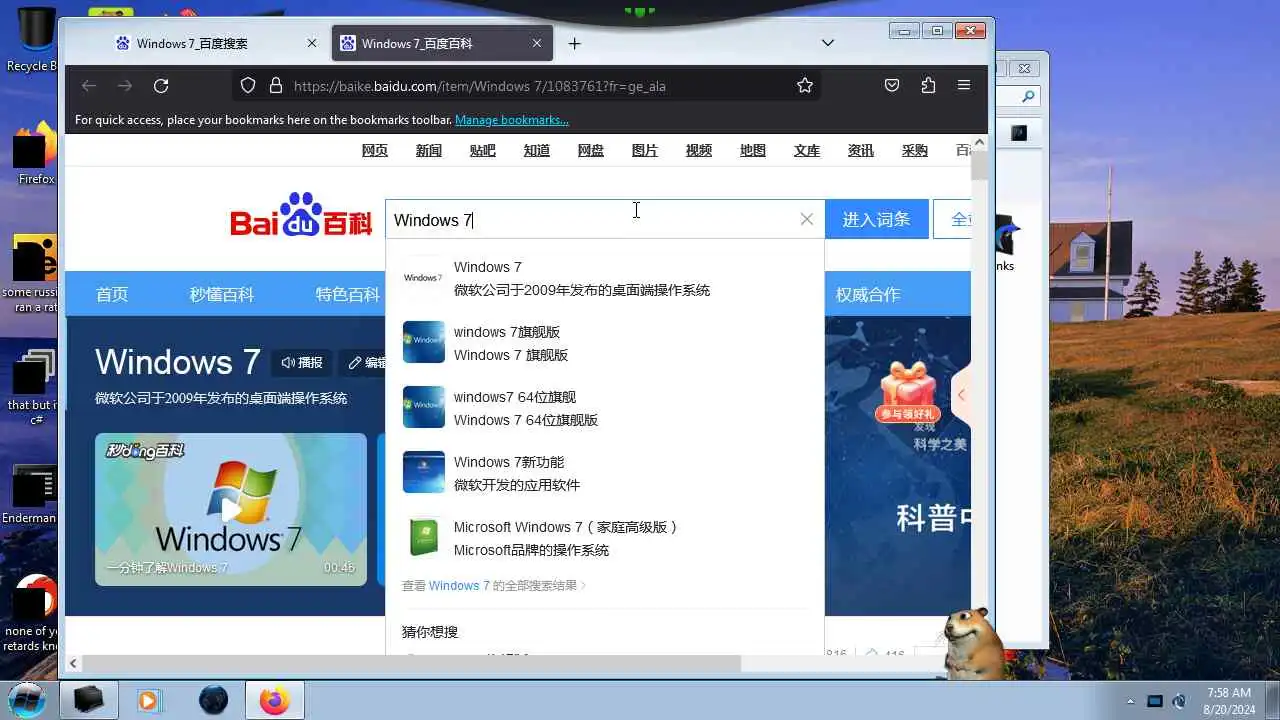Select the 首页 menu item
The image size is (1280, 720).
[x=112, y=294]
